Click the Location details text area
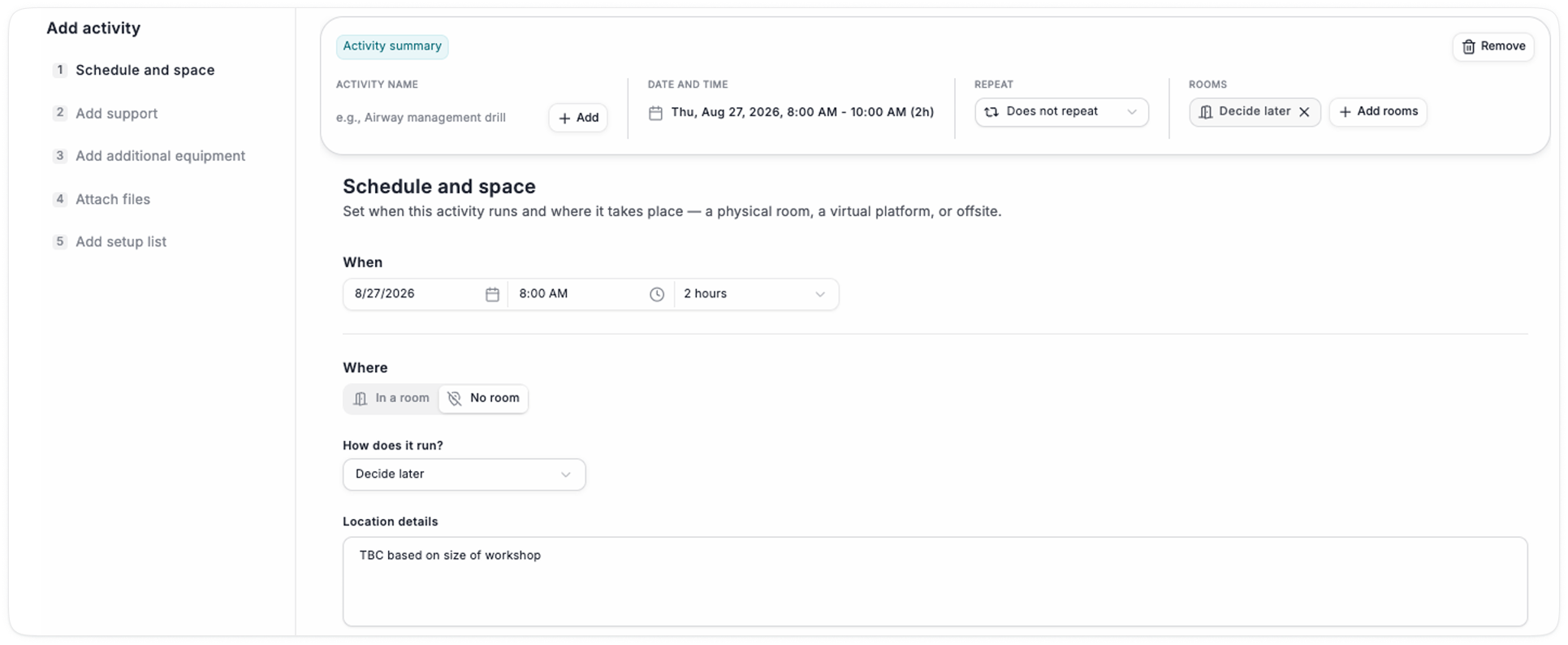 [935, 582]
